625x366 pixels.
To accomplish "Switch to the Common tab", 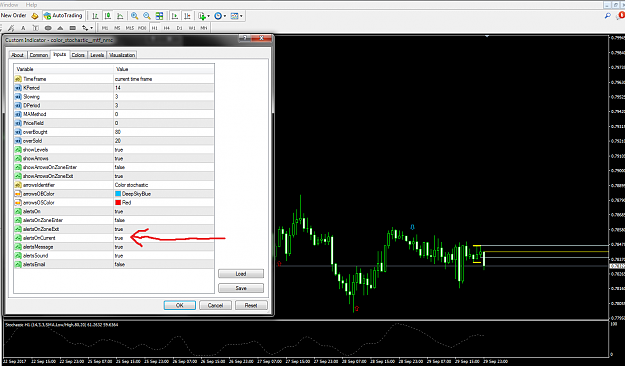I will click(x=39, y=55).
